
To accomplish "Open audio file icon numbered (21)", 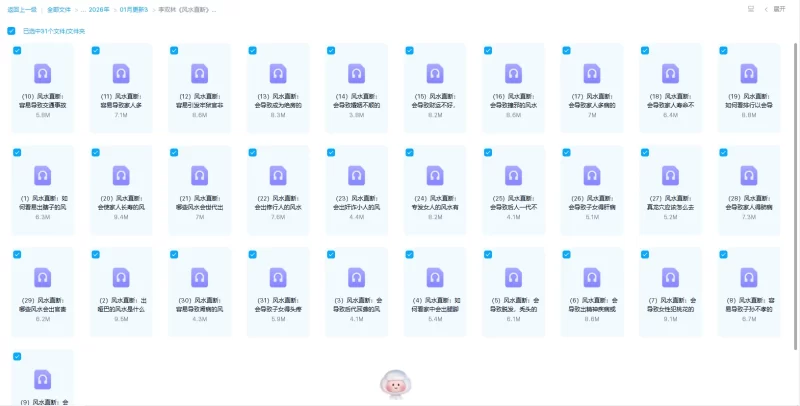I will click(199, 175).
